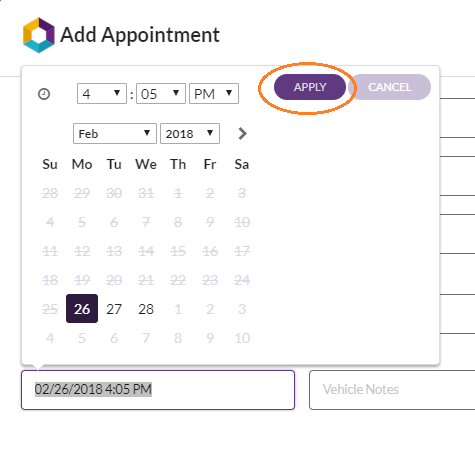Choose February 28 in the calendar
The height and width of the screenshot is (452, 475).
click(x=146, y=309)
